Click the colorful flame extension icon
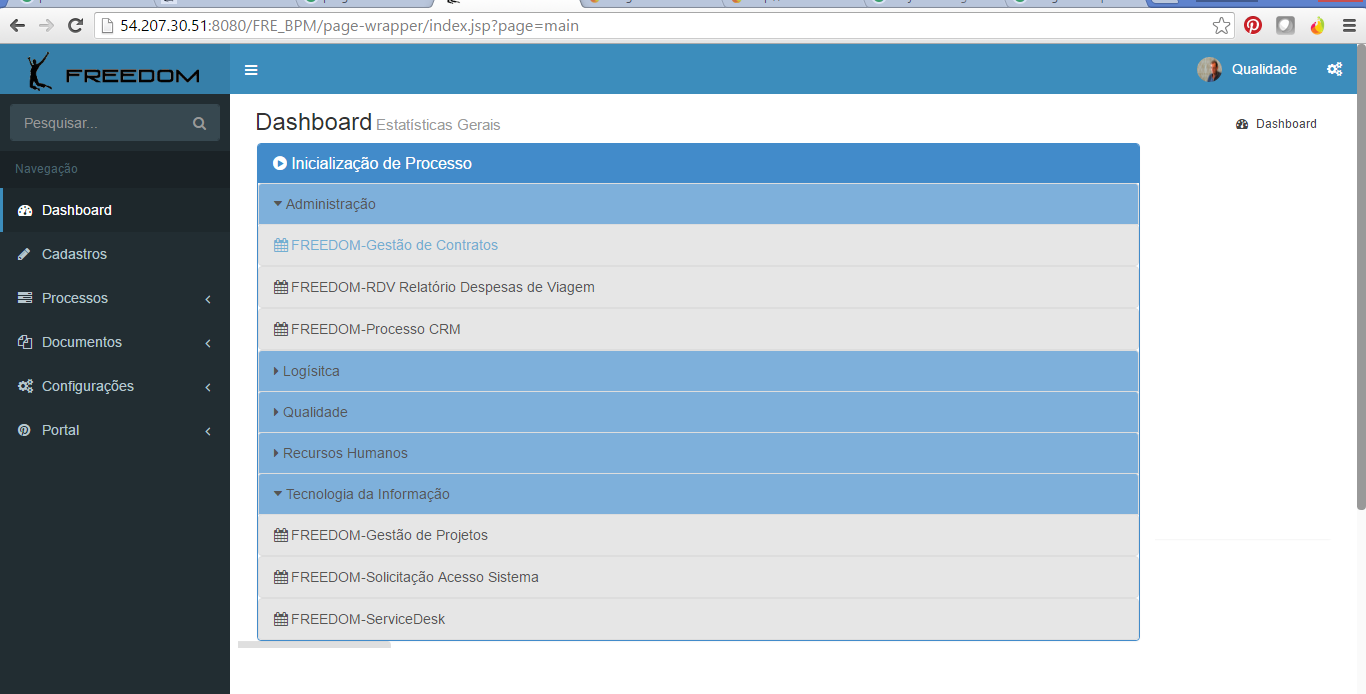The height and width of the screenshot is (694, 1366). (1317, 26)
